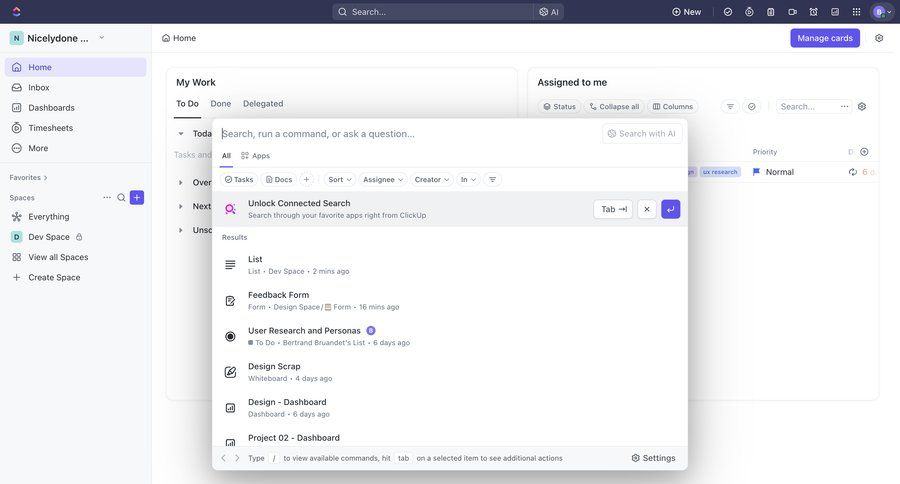Switch to the Done tab

(x=220, y=103)
